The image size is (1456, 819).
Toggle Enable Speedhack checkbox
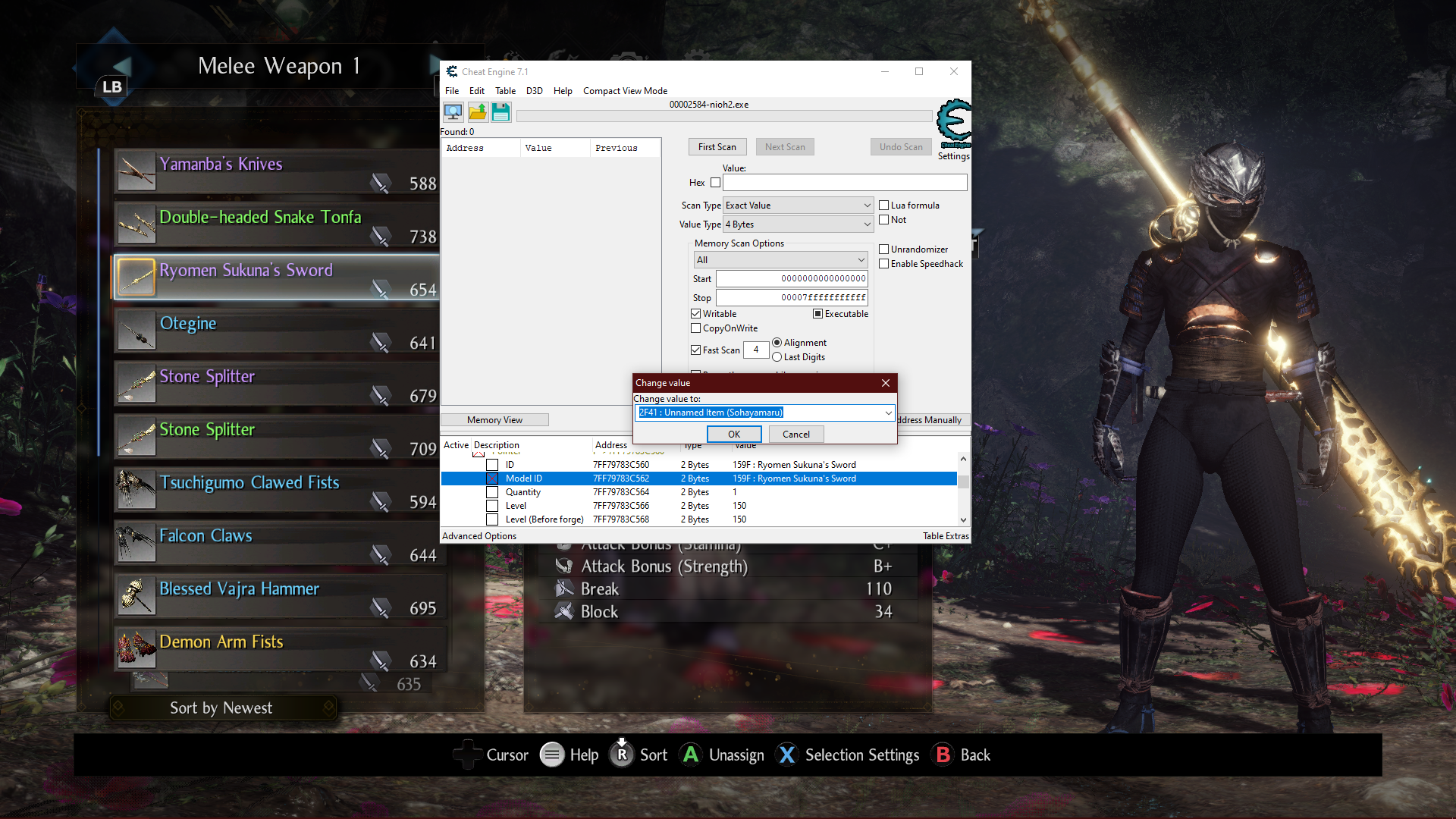click(x=883, y=263)
